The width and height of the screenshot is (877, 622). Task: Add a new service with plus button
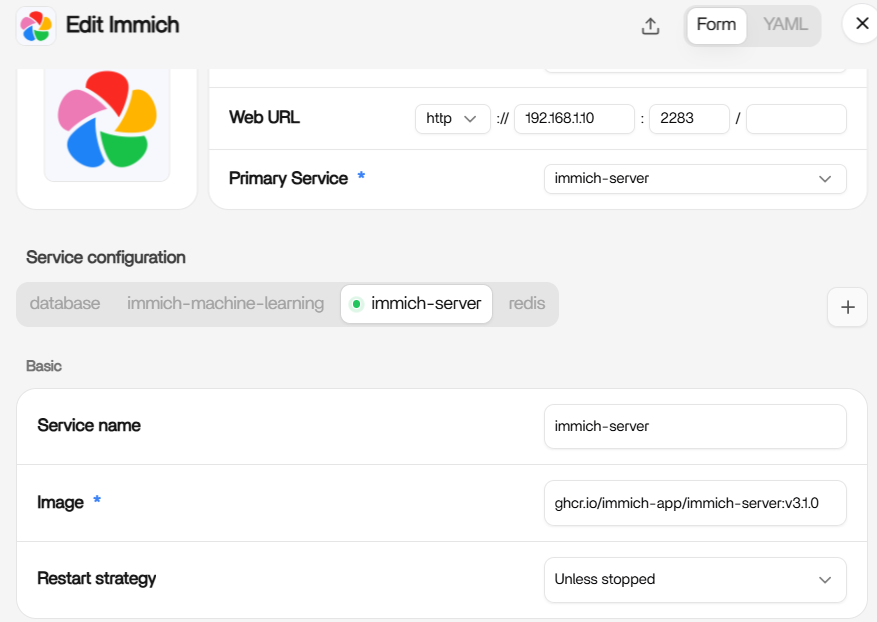coord(847,307)
